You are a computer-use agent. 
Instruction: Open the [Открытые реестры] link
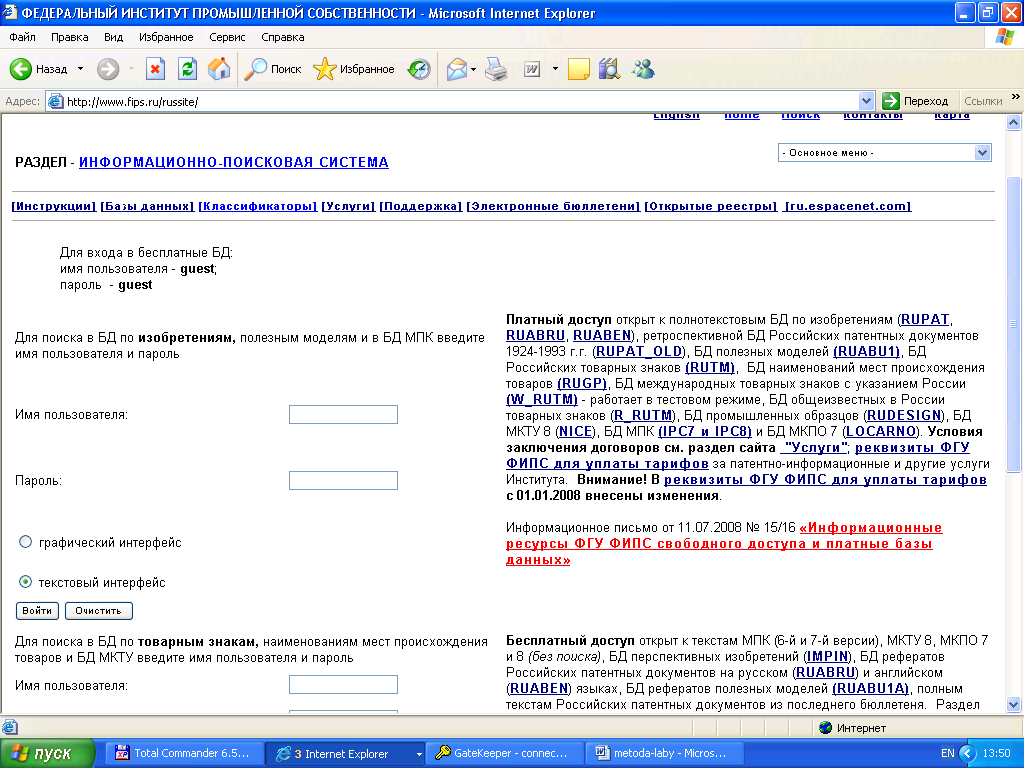pos(711,206)
